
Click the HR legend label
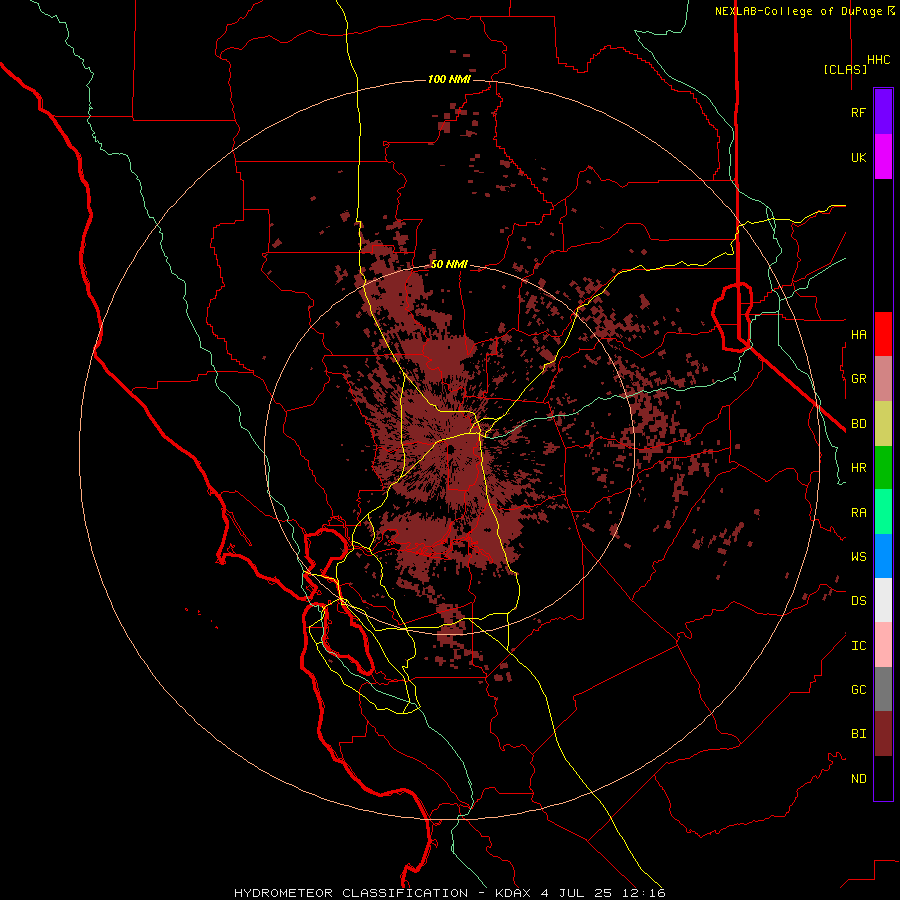click(x=858, y=468)
